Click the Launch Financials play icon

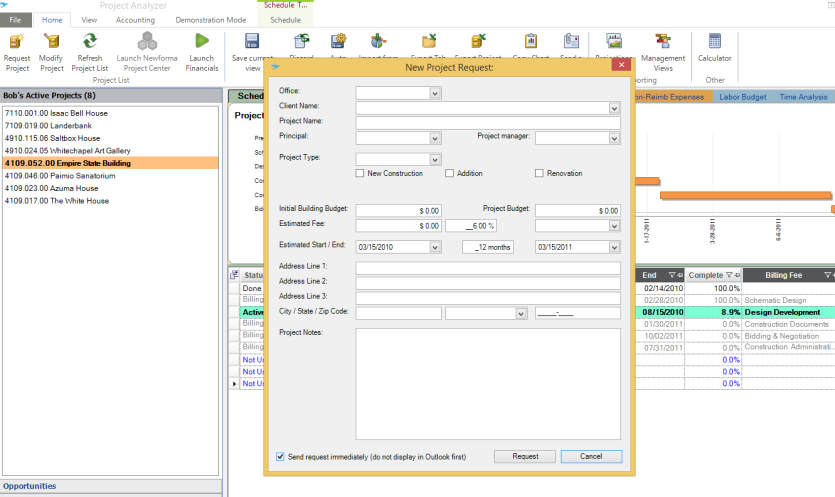[x=202, y=42]
